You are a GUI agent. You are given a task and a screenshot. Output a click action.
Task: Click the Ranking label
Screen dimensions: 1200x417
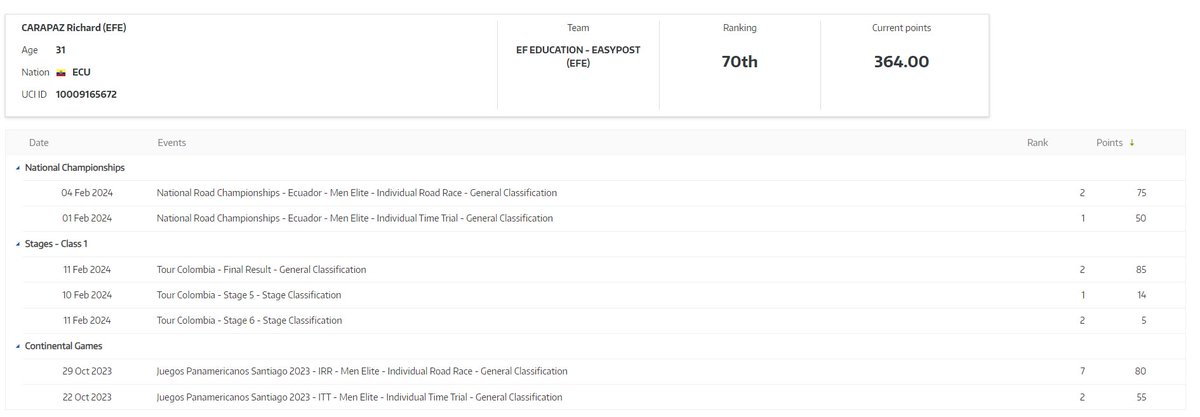tap(740, 28)
